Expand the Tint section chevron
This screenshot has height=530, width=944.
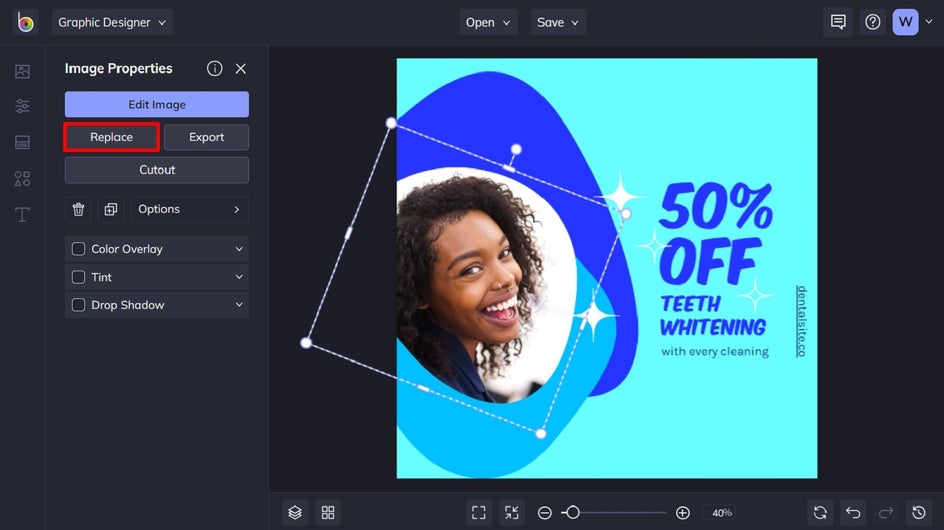(239, 277)
